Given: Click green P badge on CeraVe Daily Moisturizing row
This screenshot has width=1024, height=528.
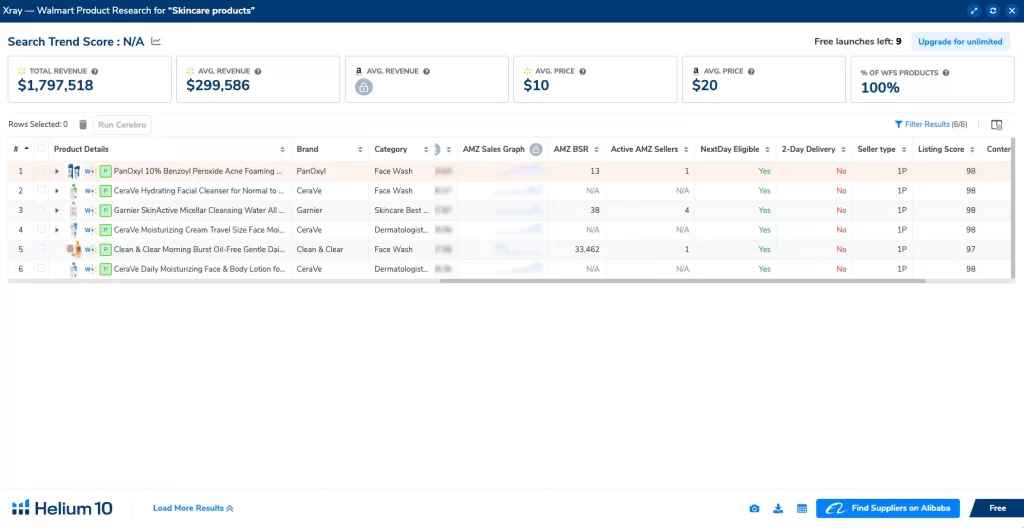Looking at the screenshot, I should (x=105, y=269).
